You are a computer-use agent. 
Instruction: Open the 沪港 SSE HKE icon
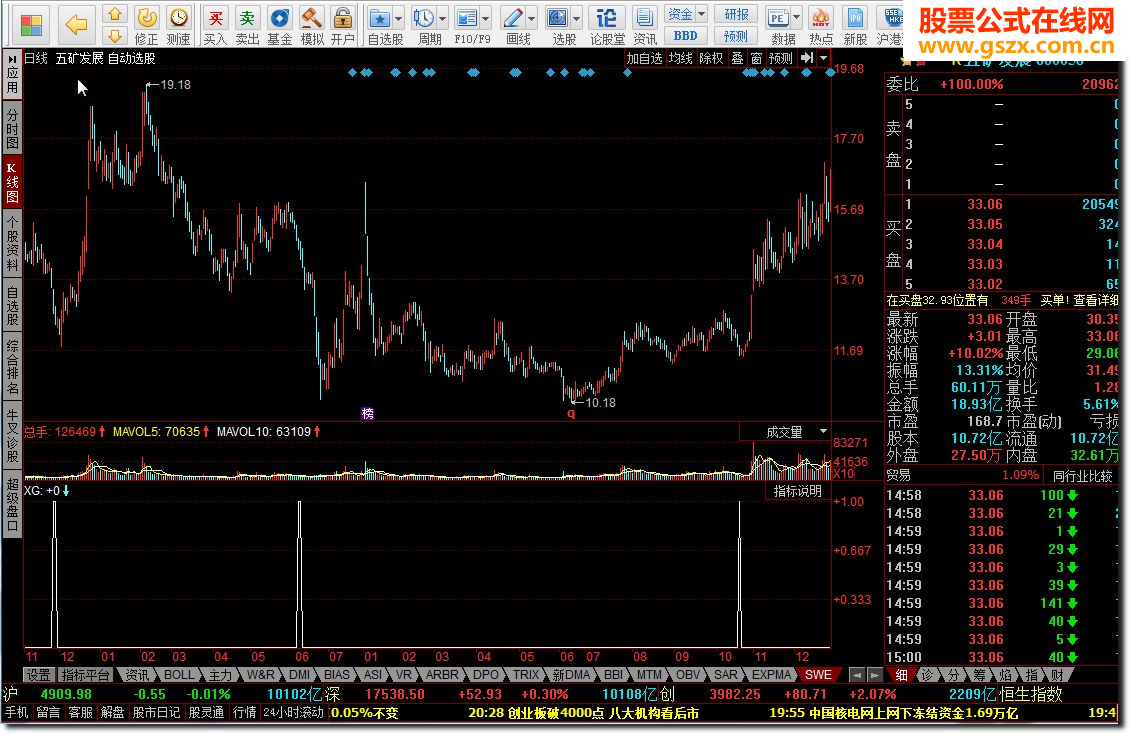click(892, 17)
